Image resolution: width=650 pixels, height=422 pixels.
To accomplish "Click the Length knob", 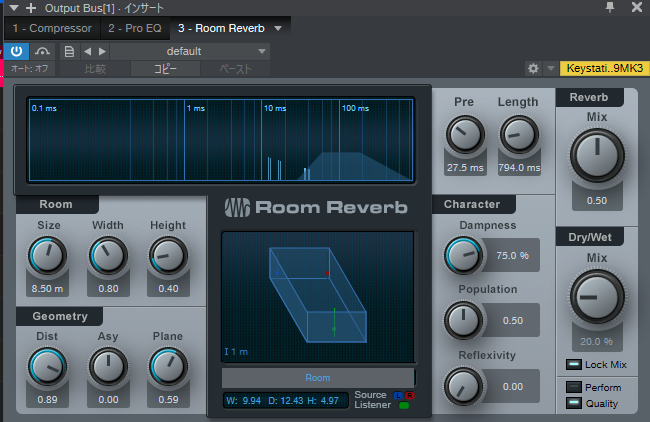I will coord(519,135).
